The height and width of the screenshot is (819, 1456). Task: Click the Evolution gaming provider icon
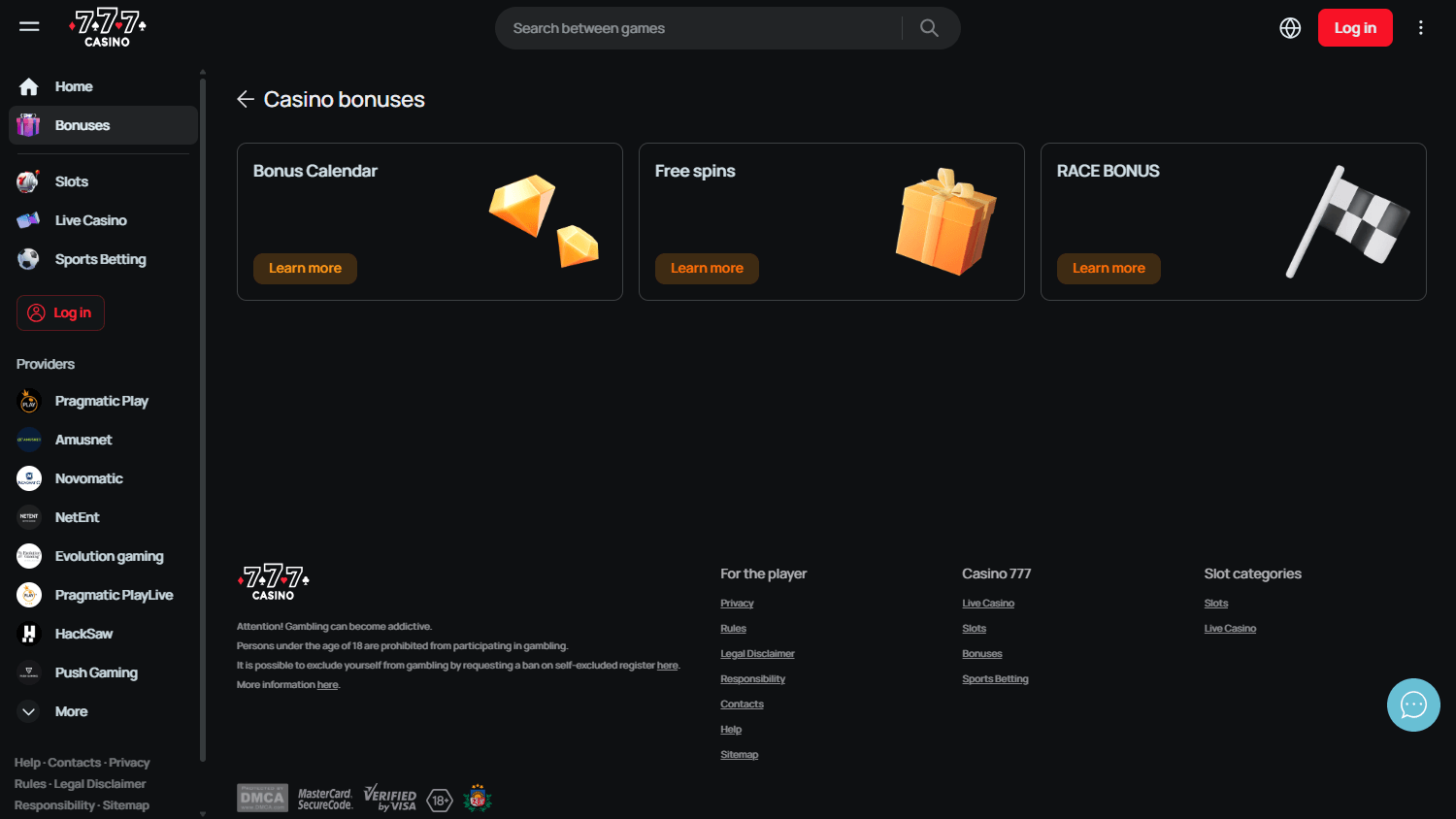[29, 556]
